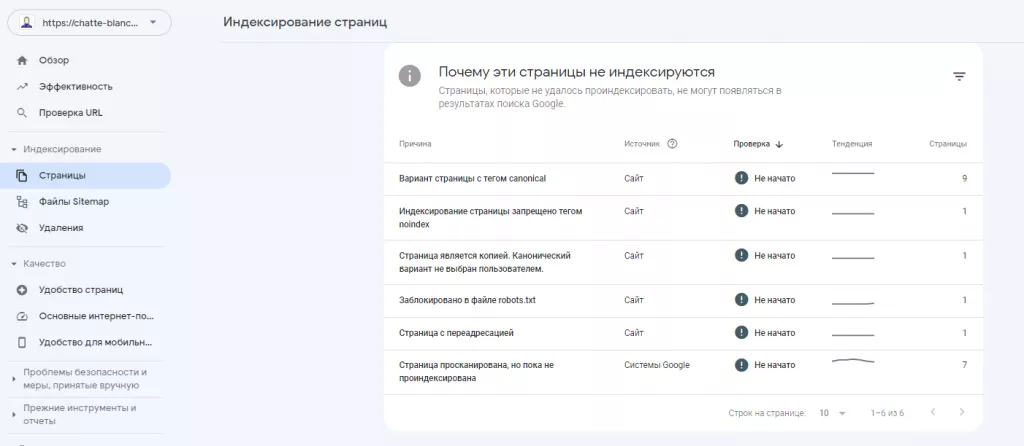Collapse the Качество sidebar section
1024x446 pixels.
tap(14, 264)
